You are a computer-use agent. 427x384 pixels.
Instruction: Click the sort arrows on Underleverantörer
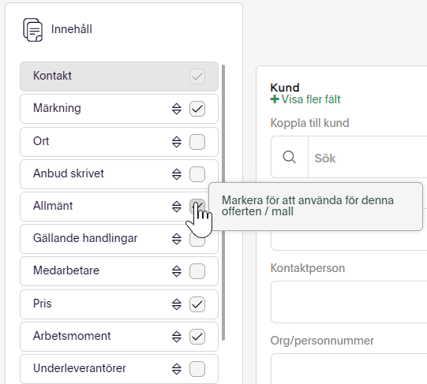pos(177,369)
